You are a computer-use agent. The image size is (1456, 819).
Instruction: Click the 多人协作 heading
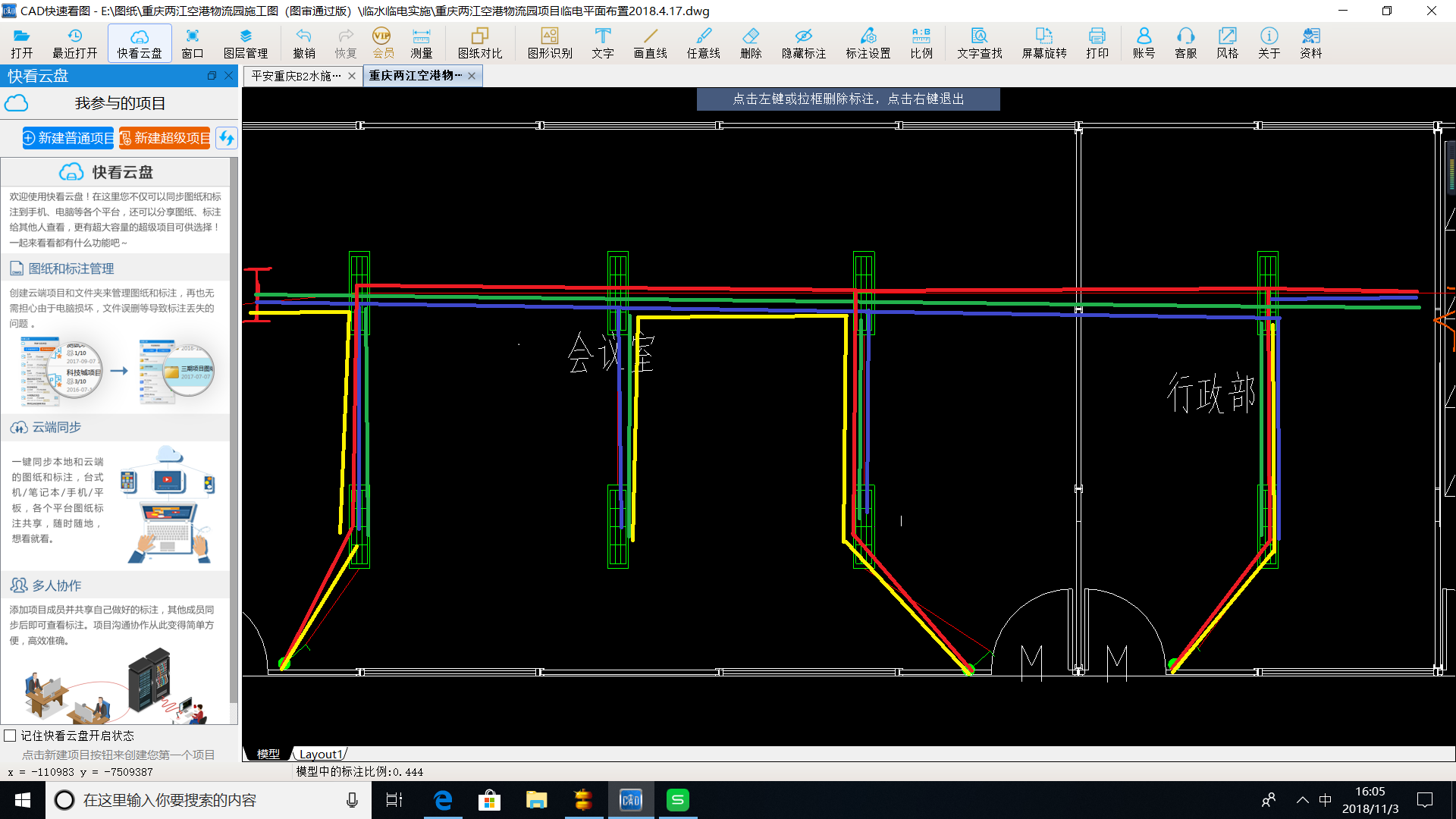(x=56, y=585)
